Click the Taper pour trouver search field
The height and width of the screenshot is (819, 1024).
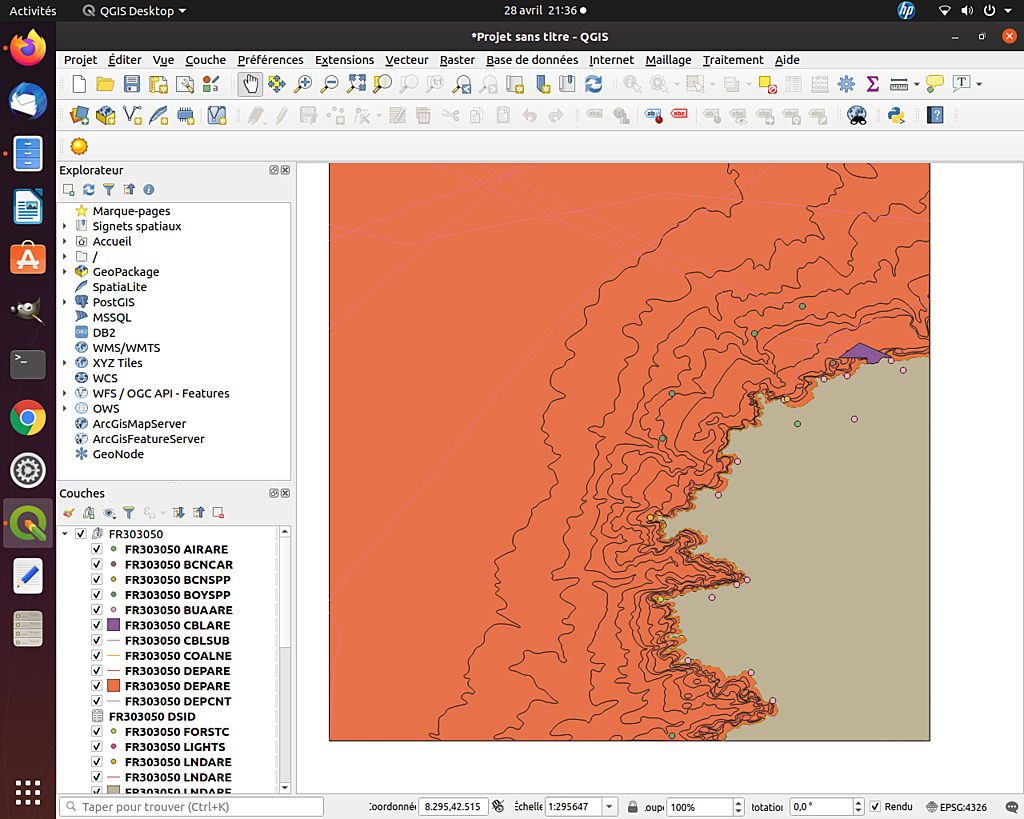(x=192, y=807)
